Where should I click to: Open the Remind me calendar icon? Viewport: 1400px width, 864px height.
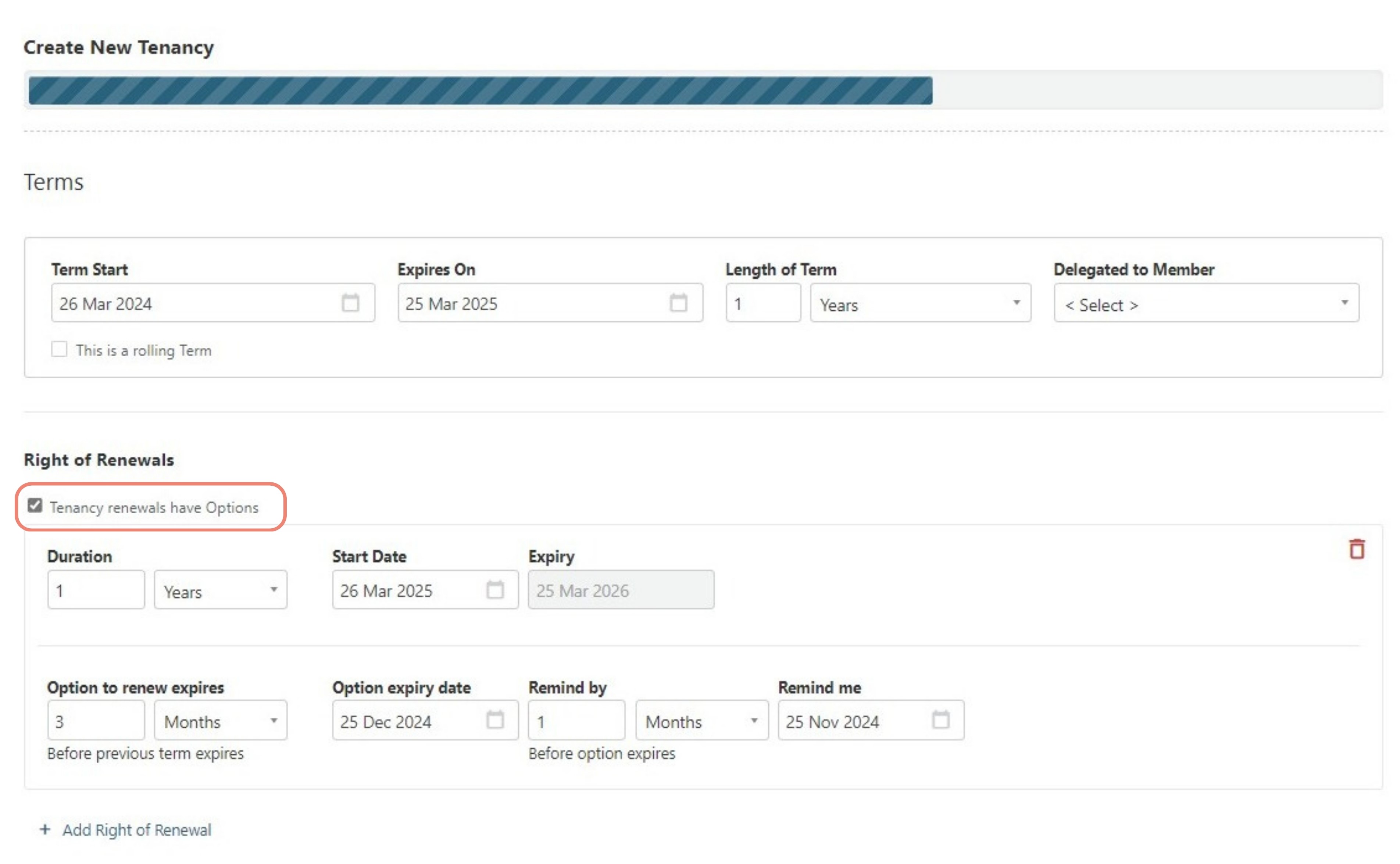coord(940,720)
